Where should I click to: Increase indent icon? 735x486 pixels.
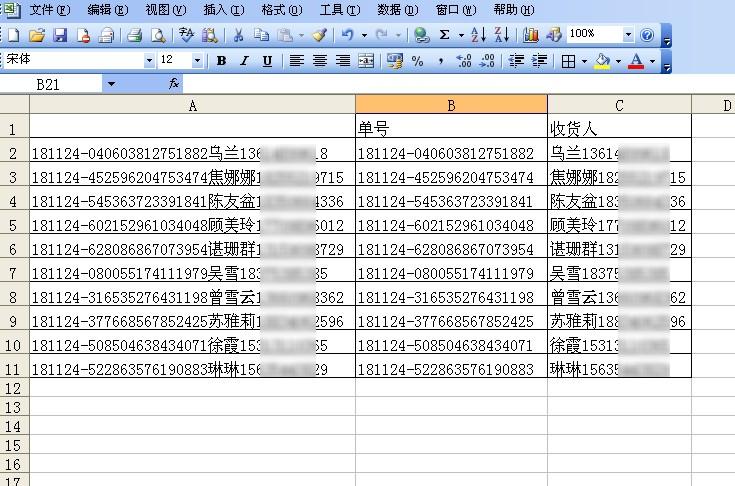[540, 60]
